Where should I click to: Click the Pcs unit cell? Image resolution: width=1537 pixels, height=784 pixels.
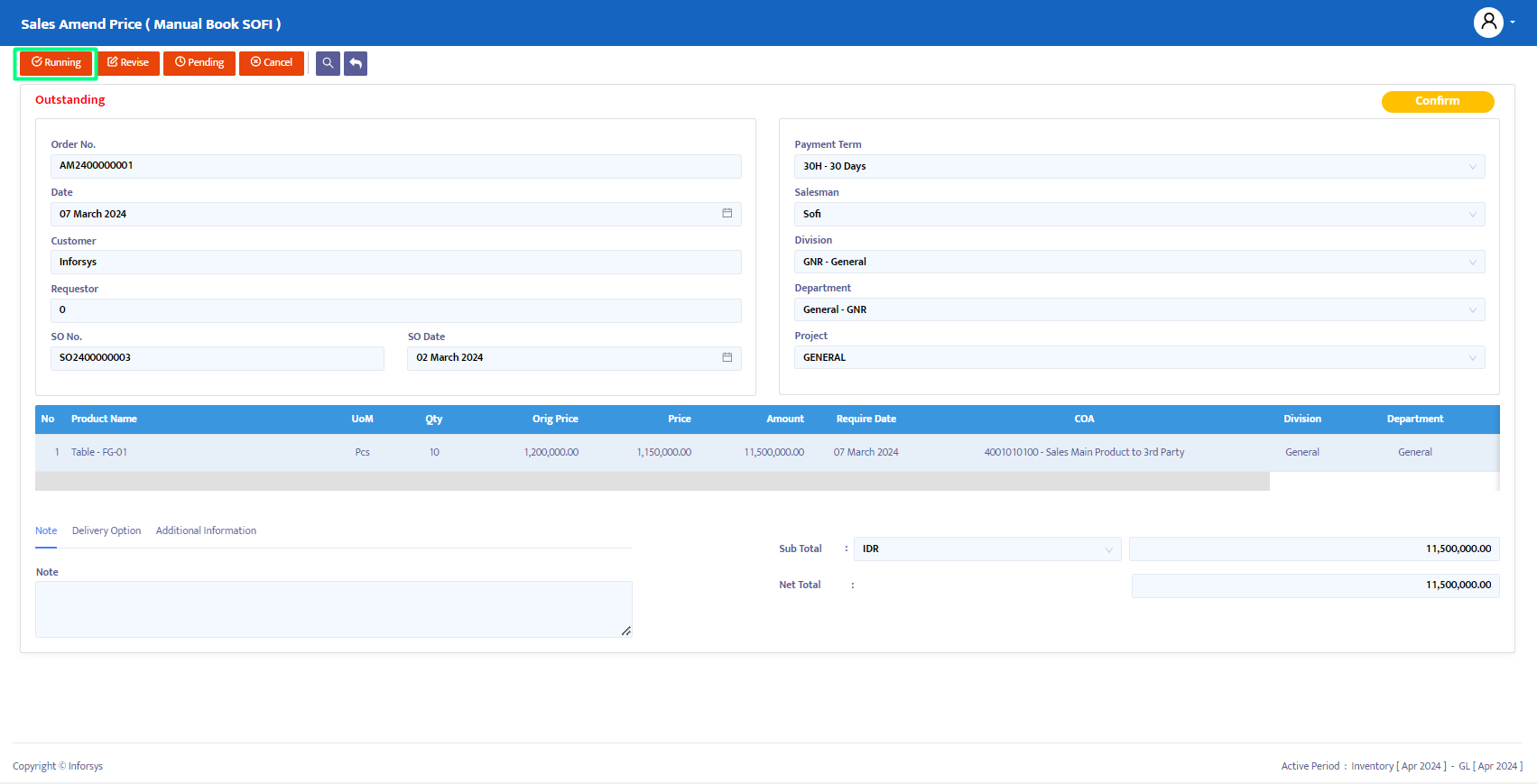(x=362, y=452)
